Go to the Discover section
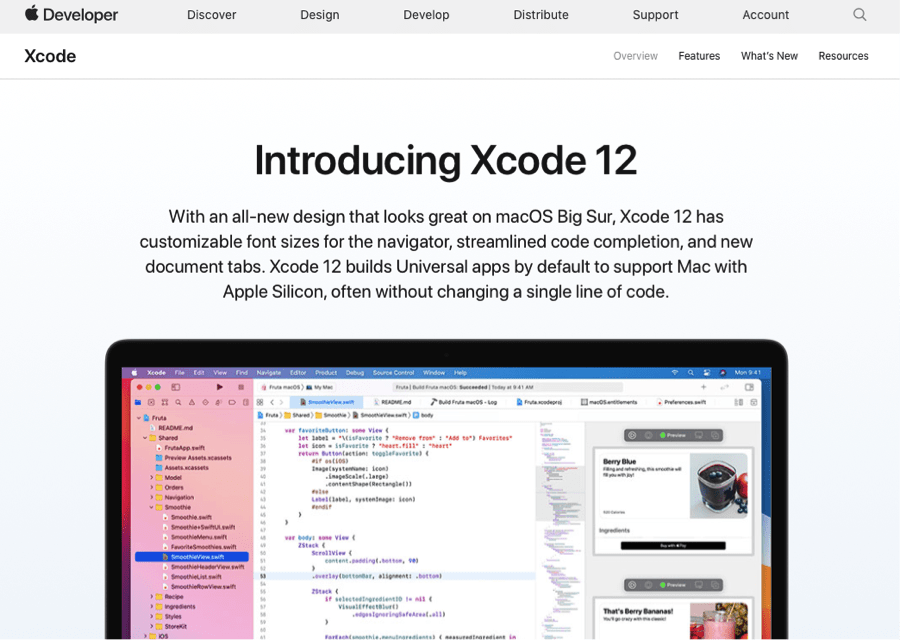900x640 pixels. [x=211, y=15]
